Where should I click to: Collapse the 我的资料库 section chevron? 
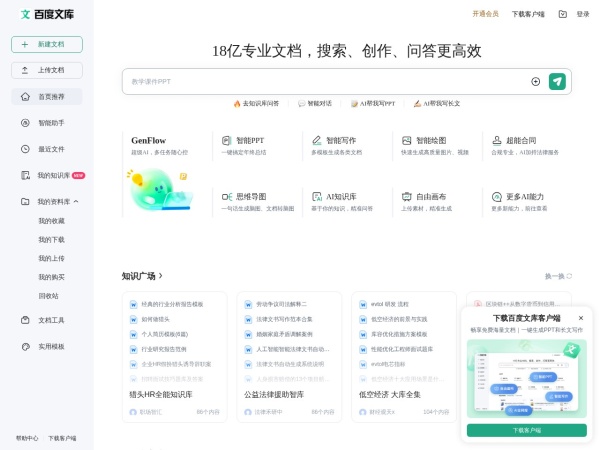click(x=76, y=201)
